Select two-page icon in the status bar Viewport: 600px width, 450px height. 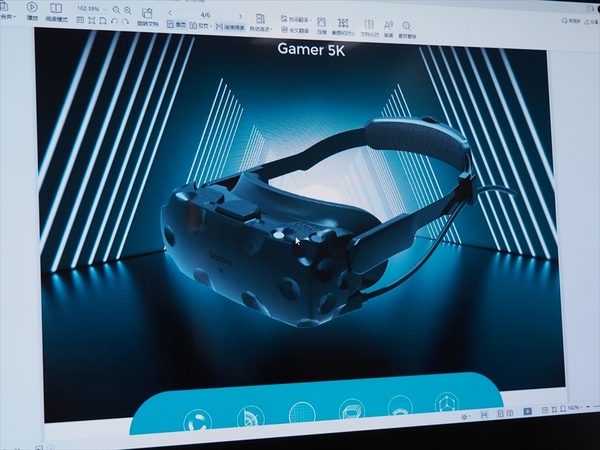(x=510, y=413)
